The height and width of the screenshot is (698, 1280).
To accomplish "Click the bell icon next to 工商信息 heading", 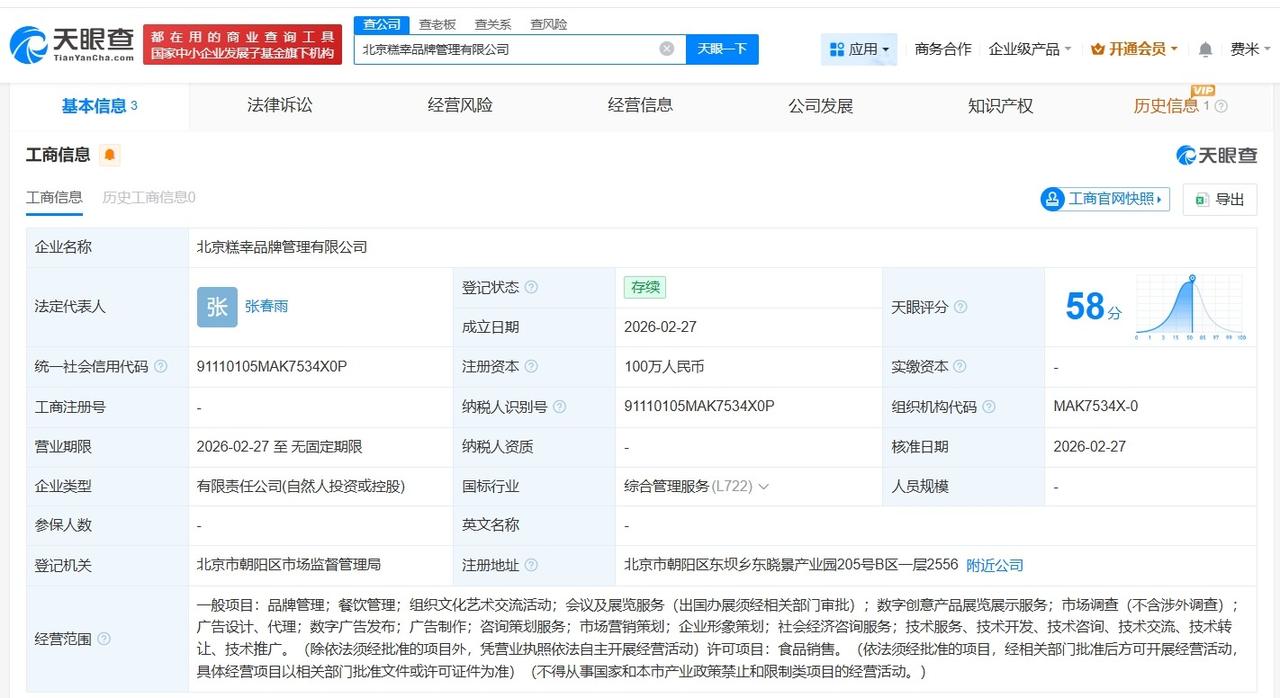I will pos(110,155).
